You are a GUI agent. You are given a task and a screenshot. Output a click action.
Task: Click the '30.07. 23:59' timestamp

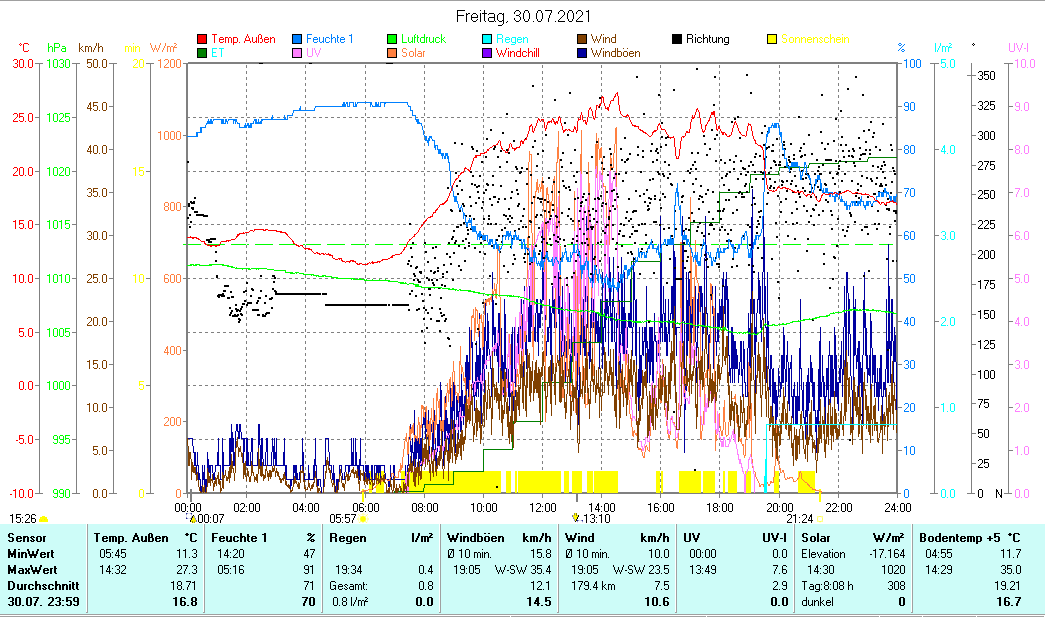point(43,602)
